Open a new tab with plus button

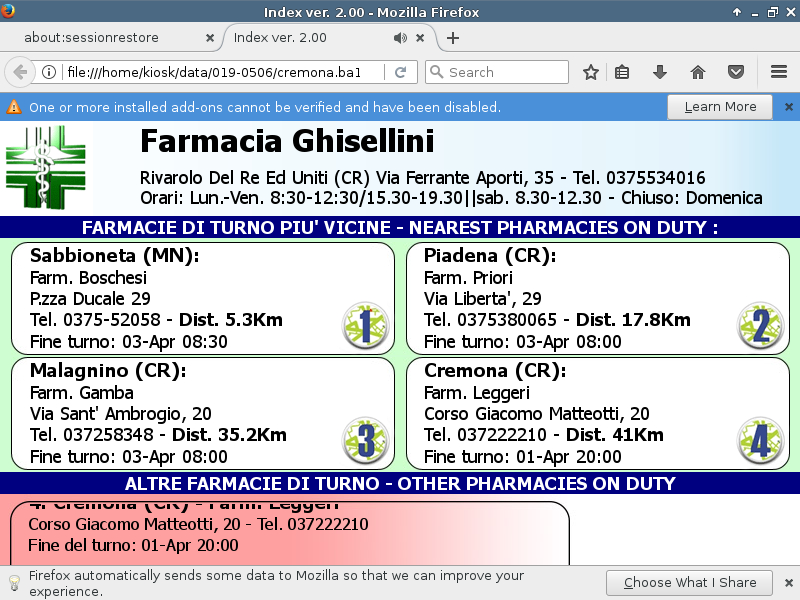pyautogui.click(x=453, y=38)
